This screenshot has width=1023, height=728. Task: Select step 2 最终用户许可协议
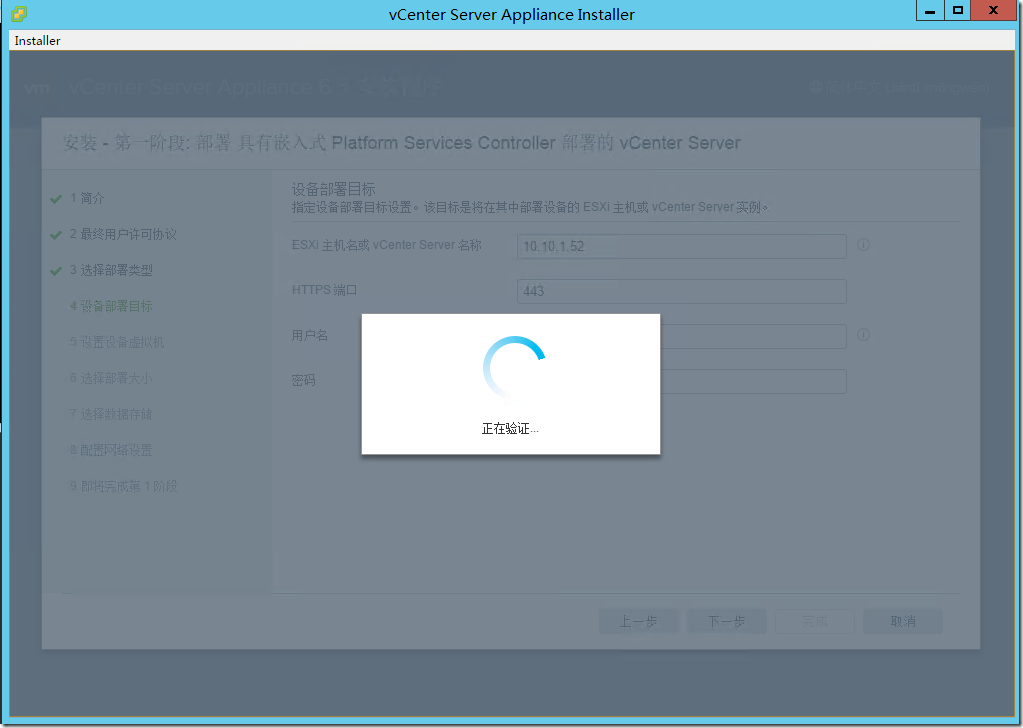(123, 234)
